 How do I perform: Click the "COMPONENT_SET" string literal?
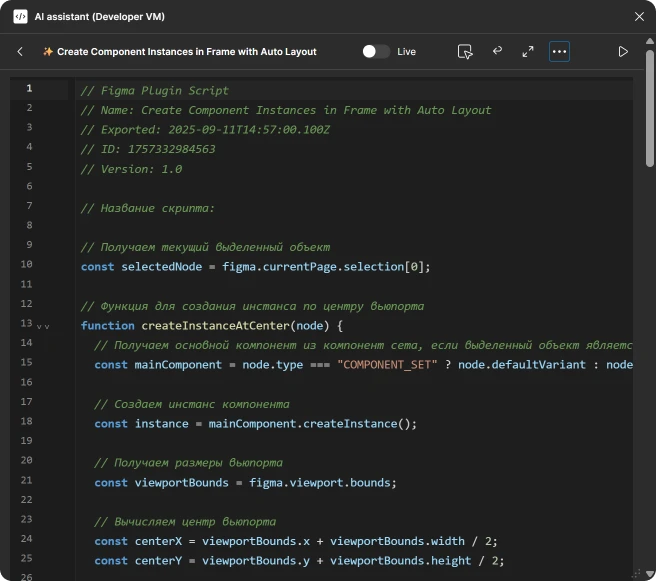(387, 365)
